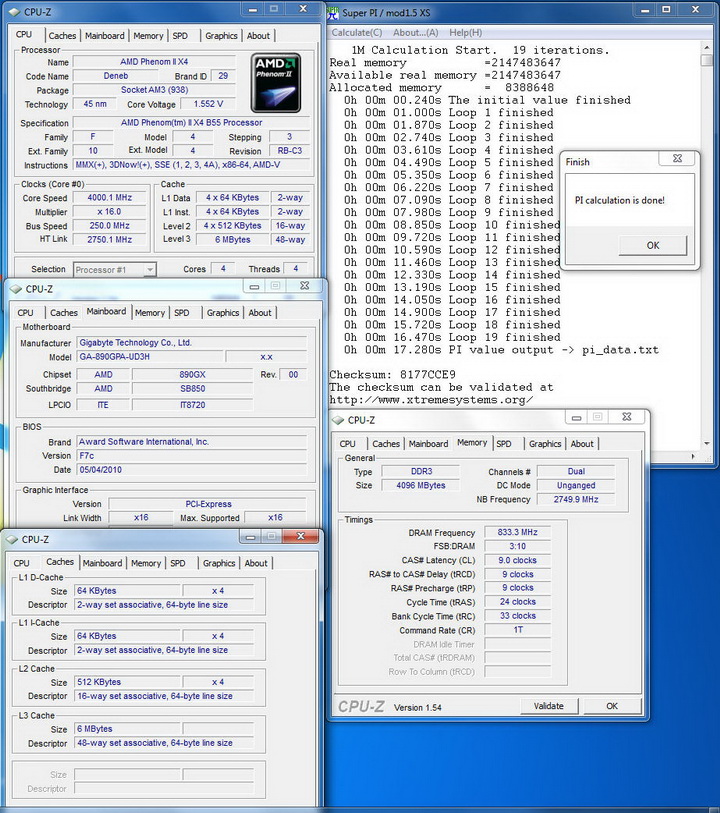720x813 pixels.
Task: Switch to Mainboard tab in top CPU-Z window
Action: (x=105, y=36)
